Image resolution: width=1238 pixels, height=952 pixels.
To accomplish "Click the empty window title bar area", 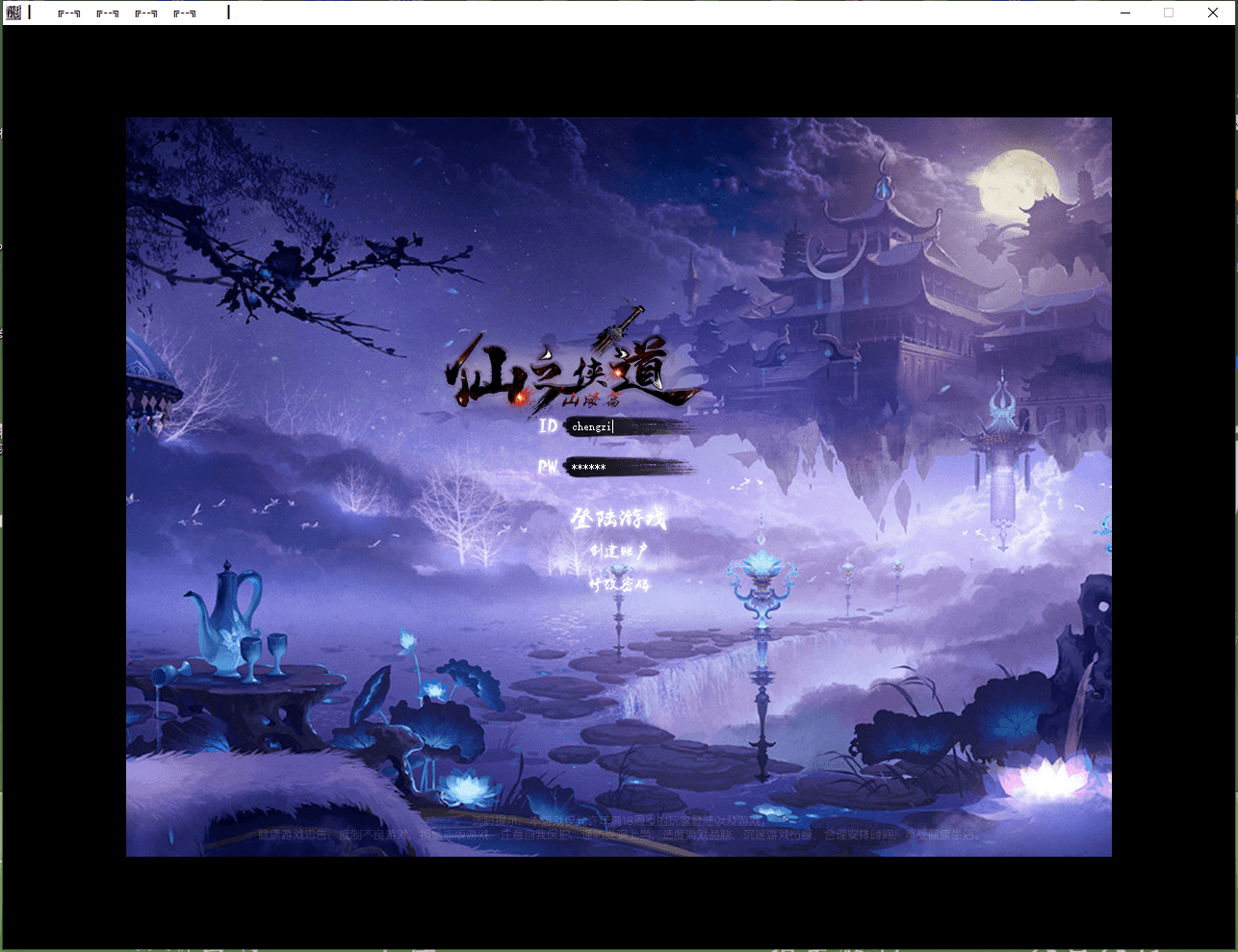I will click(x=674, y=13).
